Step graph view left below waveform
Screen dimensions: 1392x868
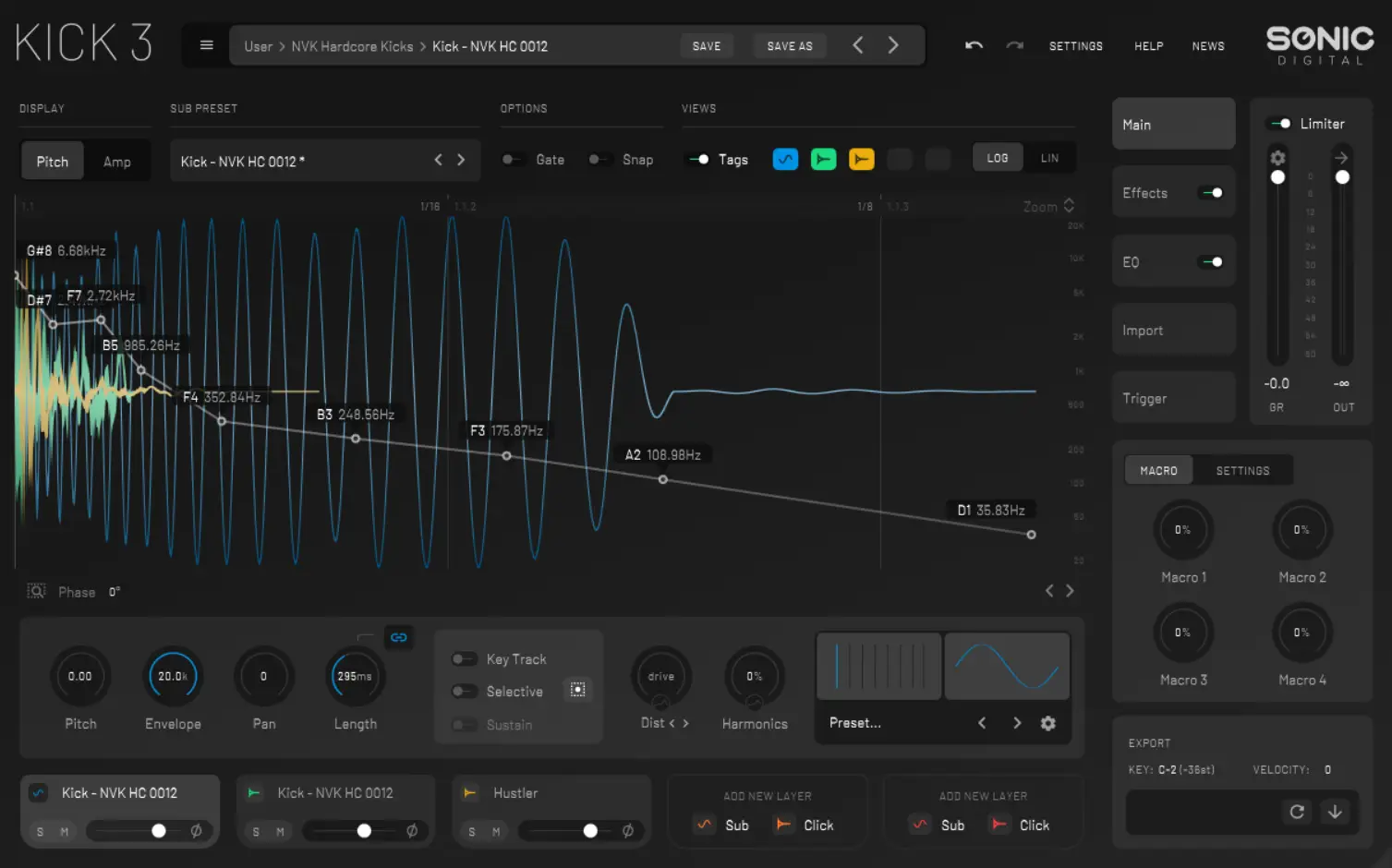1049,590
